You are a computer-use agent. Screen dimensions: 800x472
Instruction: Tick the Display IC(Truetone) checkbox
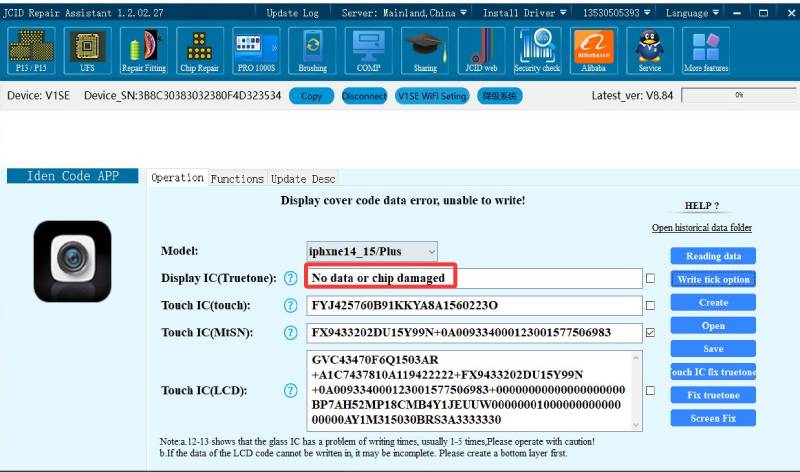650,278
